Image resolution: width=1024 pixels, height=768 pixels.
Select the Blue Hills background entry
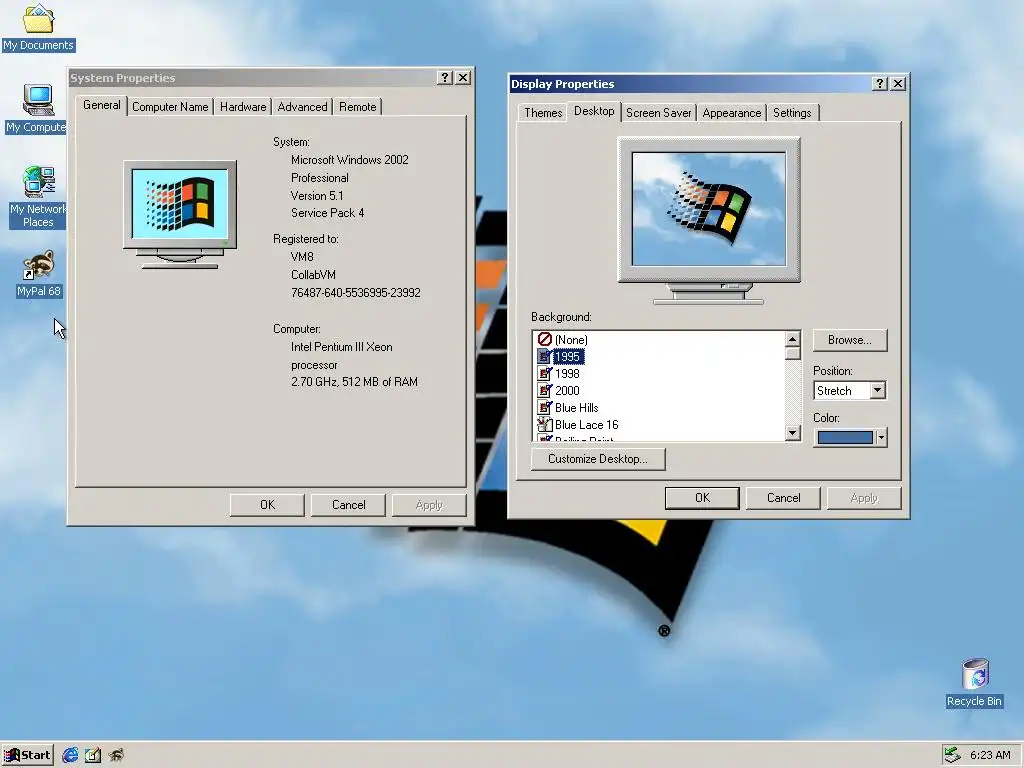[577, 408]
